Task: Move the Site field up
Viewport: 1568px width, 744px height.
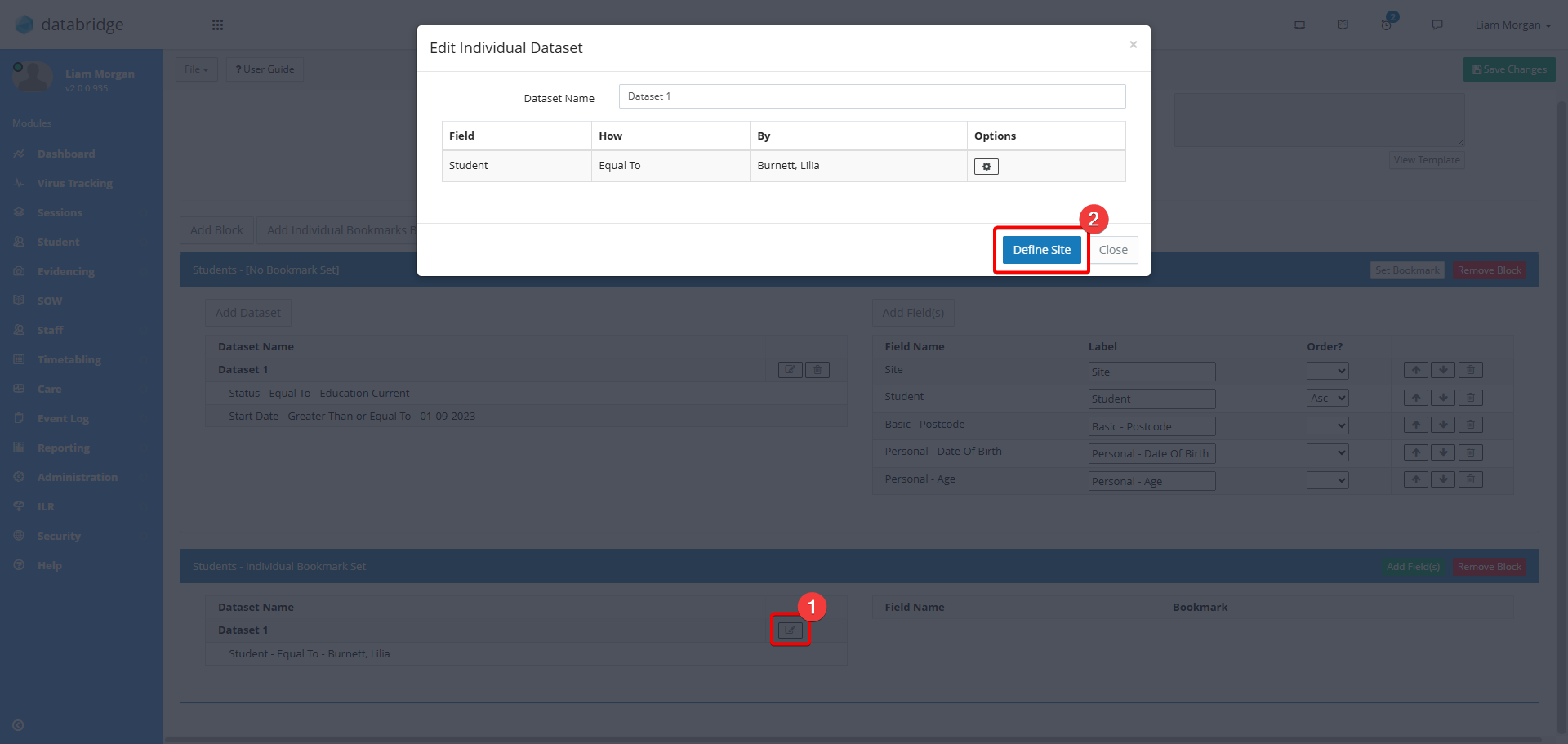Action: click(x=1416, y=370)
